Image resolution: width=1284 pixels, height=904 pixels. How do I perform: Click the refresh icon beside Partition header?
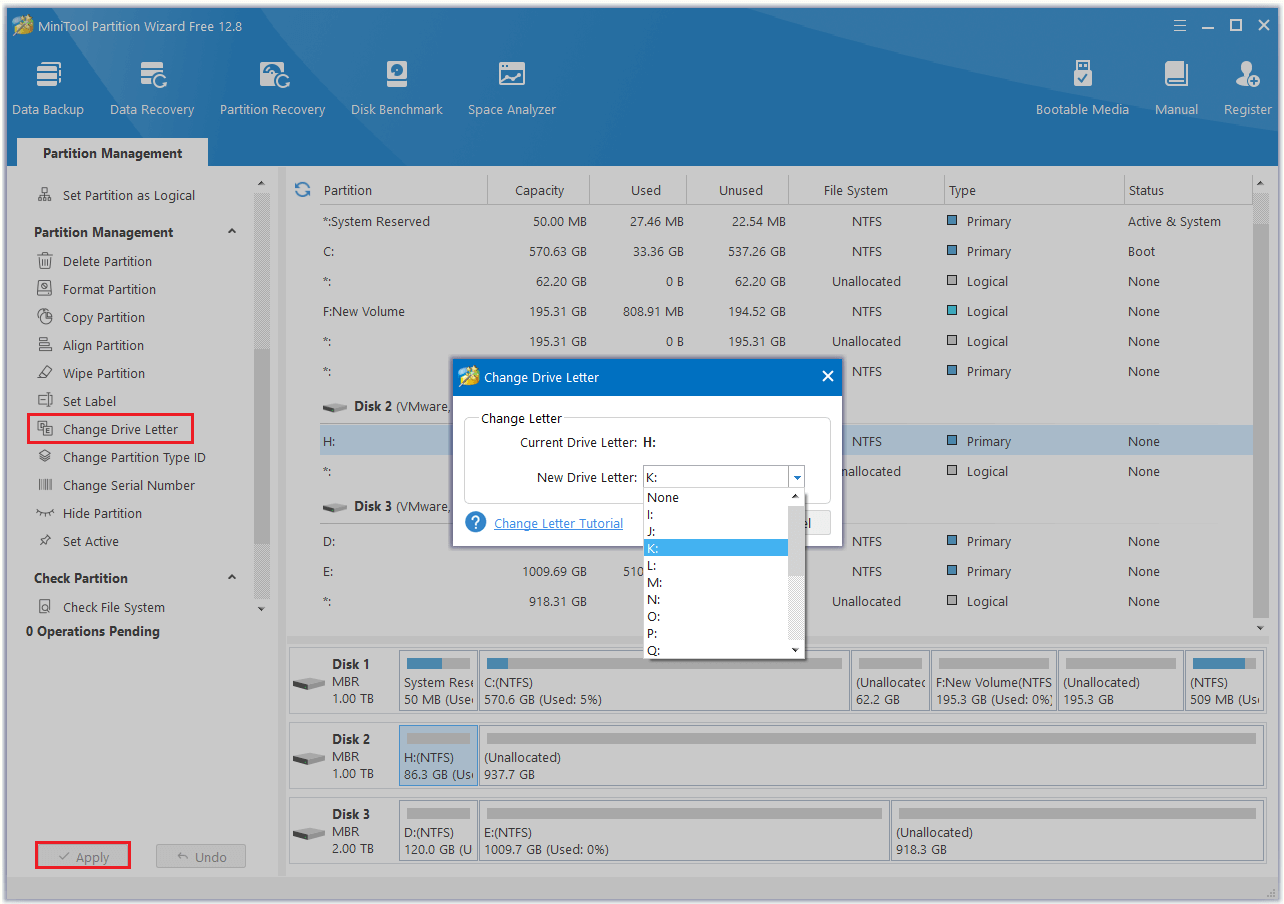[302, 189]
